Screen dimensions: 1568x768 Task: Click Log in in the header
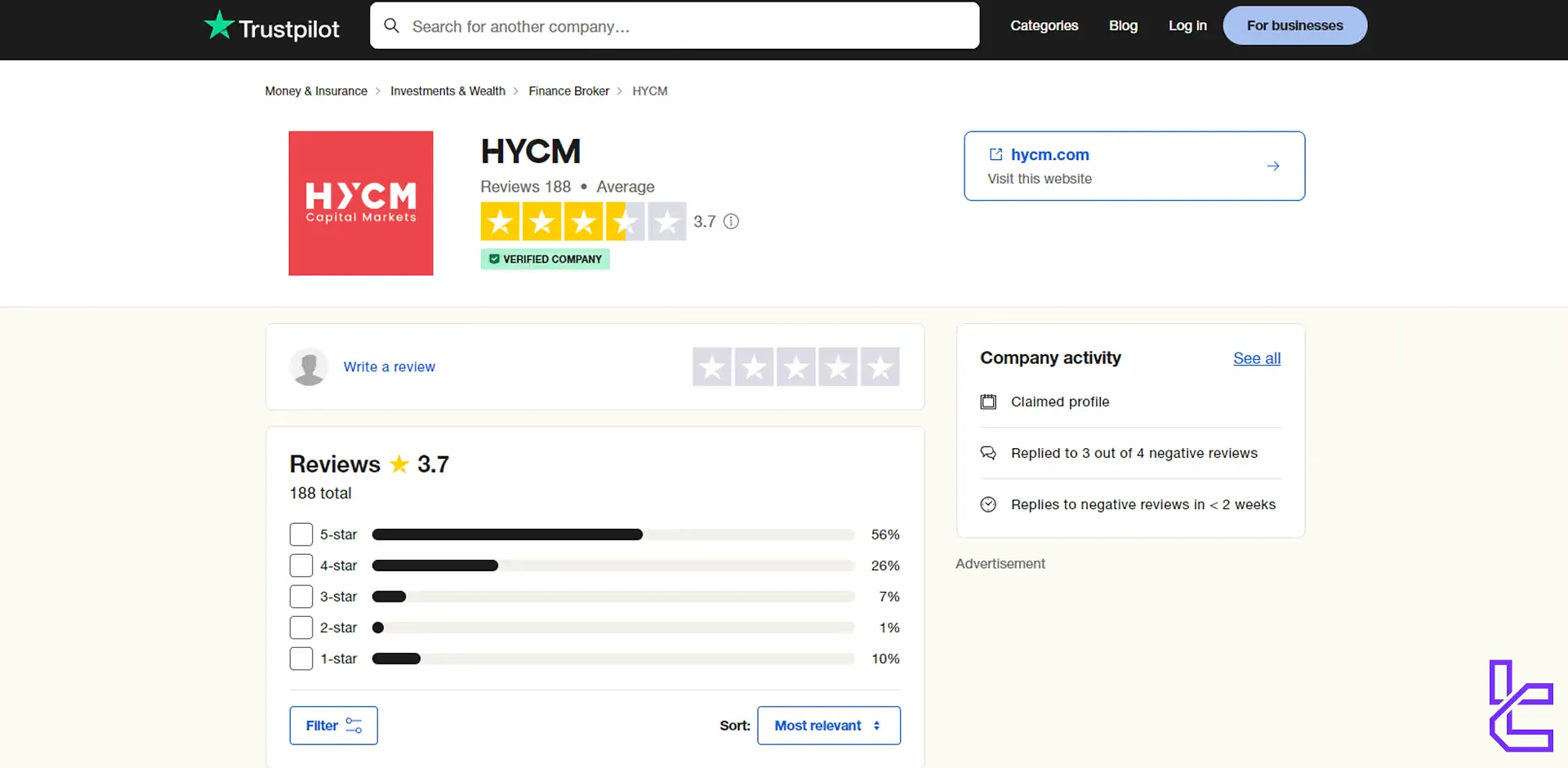pyautogui.click(x=1187, y=25)
